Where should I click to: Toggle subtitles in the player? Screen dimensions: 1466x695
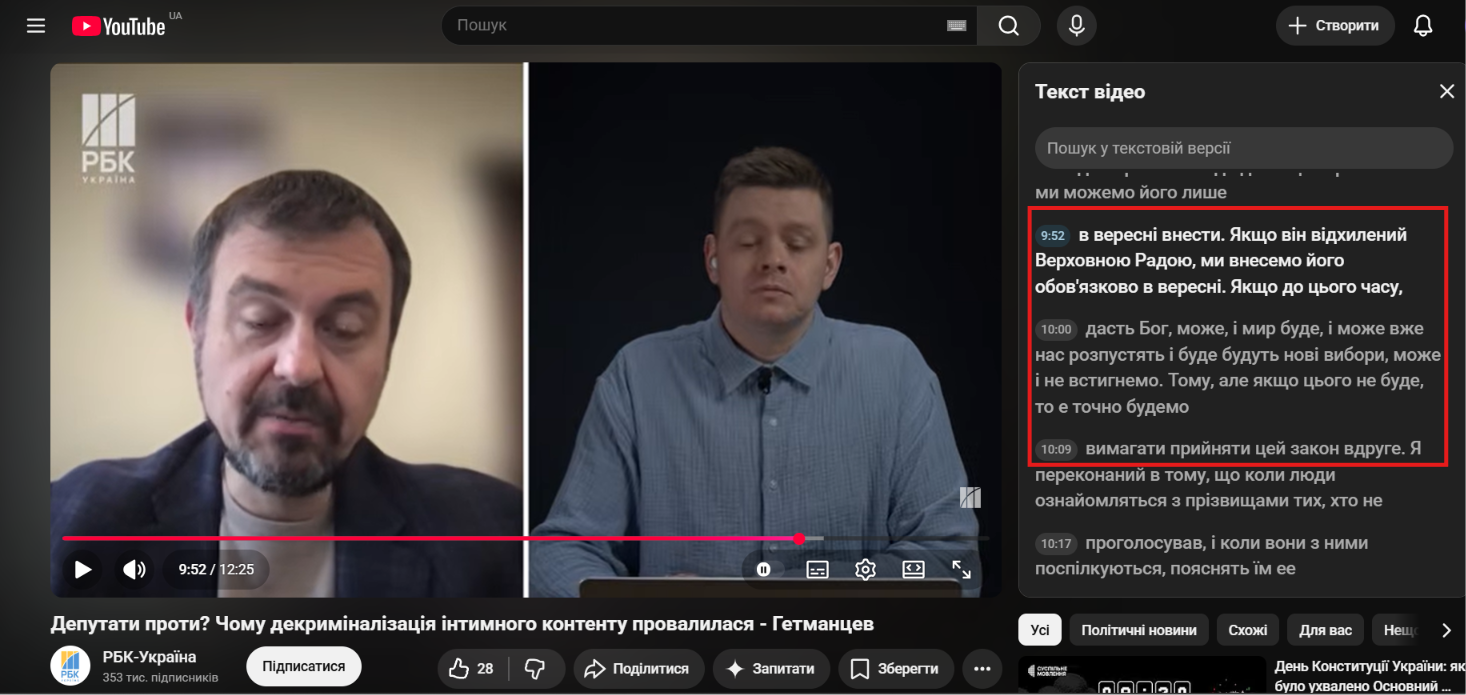(817, 569)
